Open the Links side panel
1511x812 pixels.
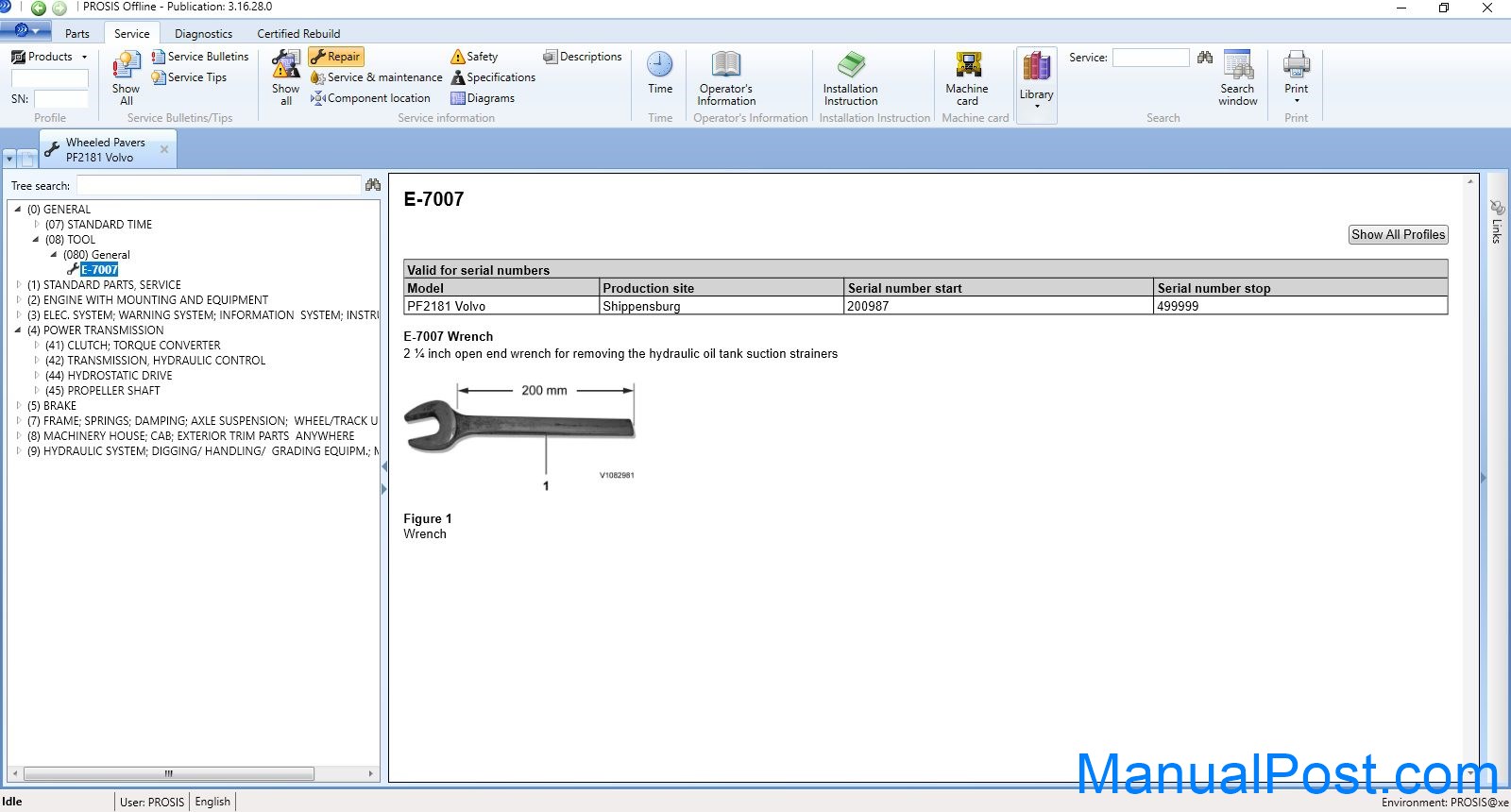1496,221
